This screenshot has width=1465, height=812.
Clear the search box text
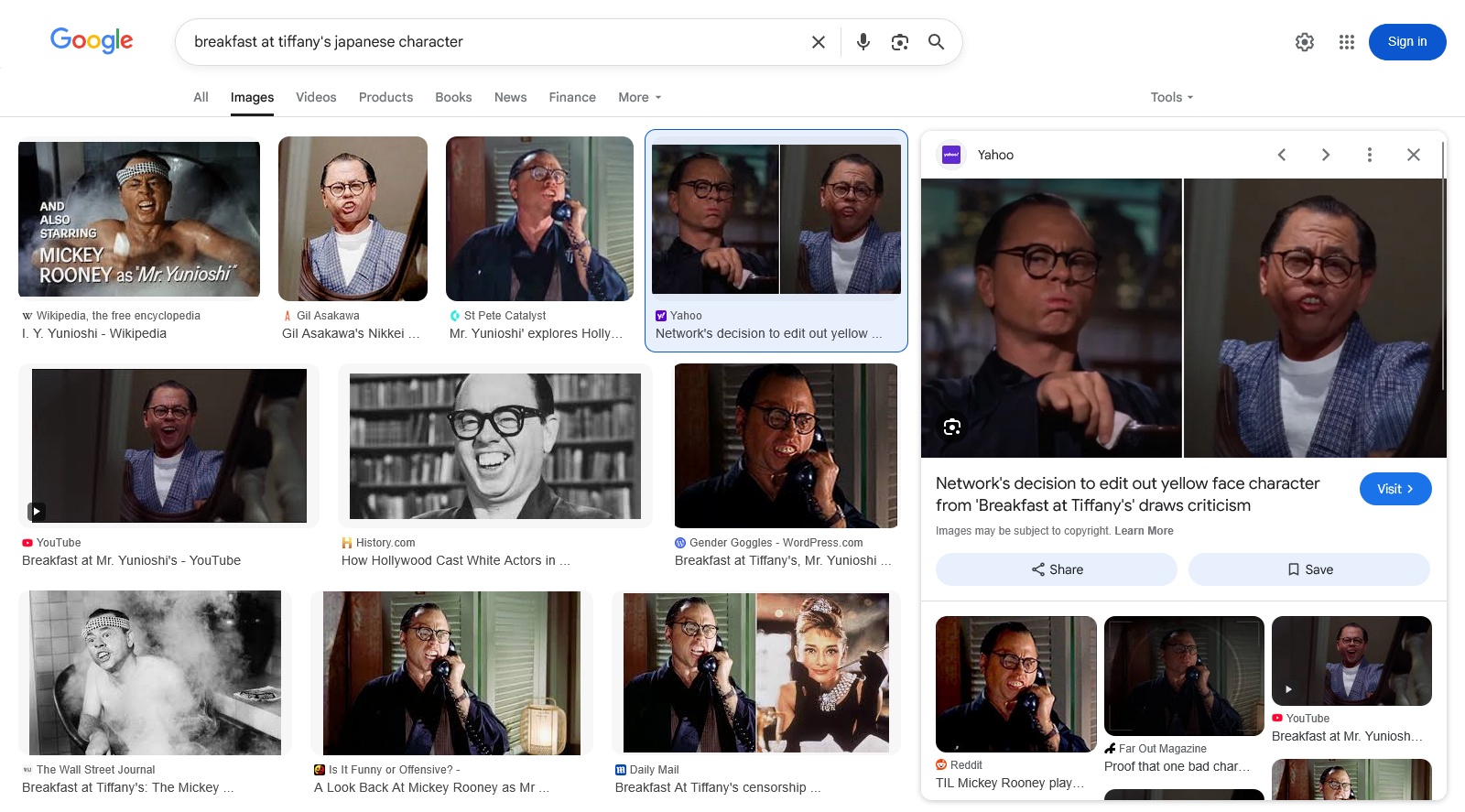coord(819,42)
